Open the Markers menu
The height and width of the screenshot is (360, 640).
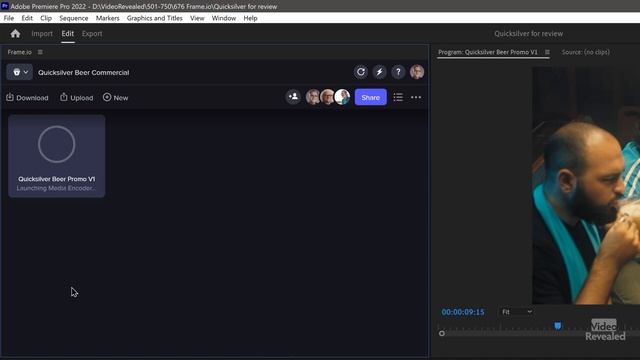tap(107, 18)
